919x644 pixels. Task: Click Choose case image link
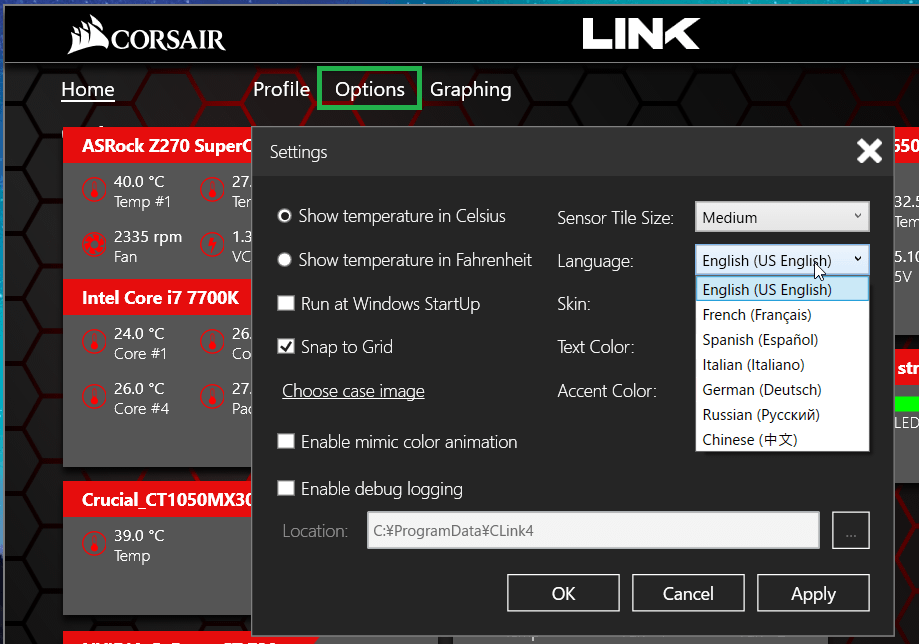pos(353,391)
